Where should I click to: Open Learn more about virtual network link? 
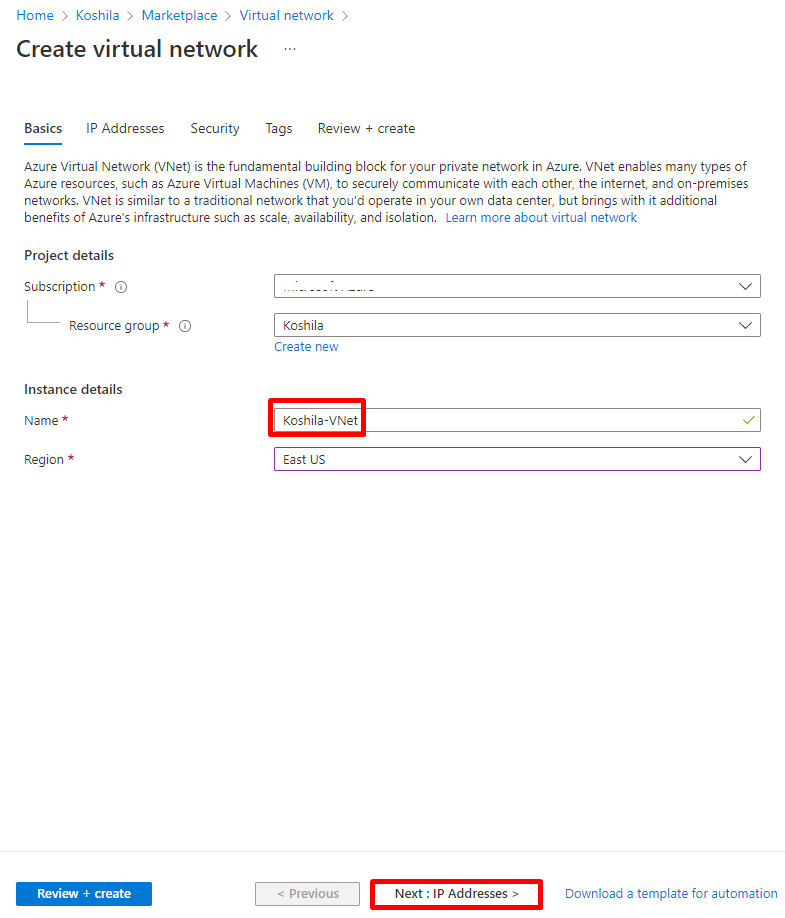pos(541,218)
